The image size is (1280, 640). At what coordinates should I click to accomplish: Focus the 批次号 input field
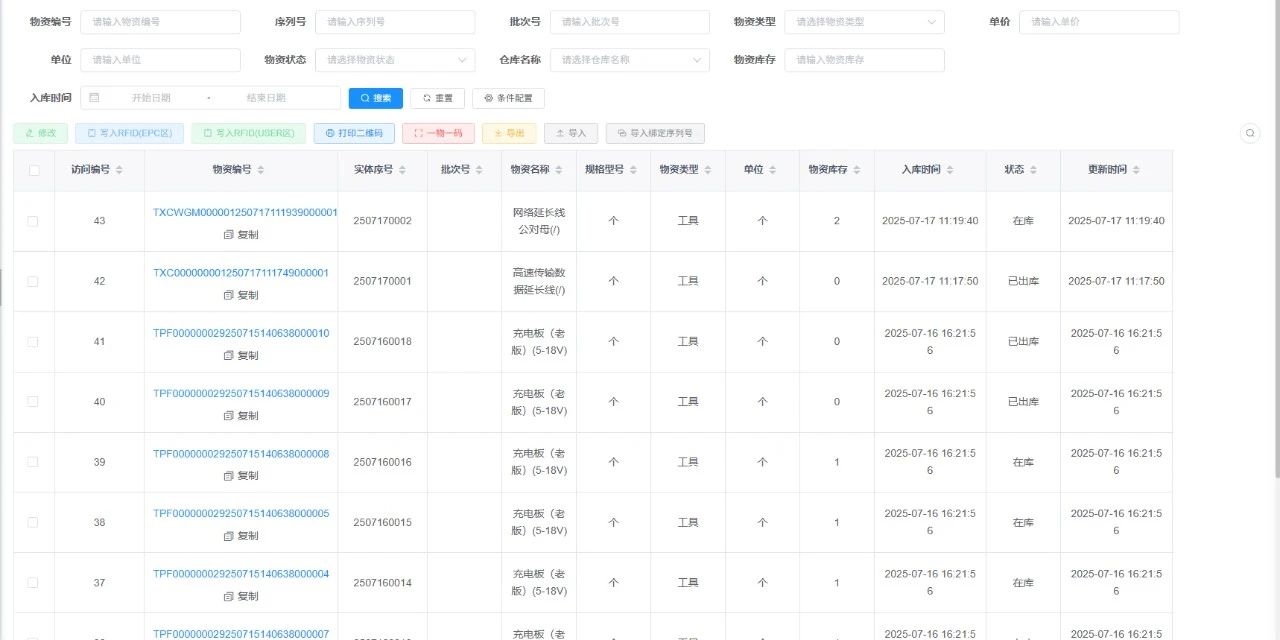630,22
